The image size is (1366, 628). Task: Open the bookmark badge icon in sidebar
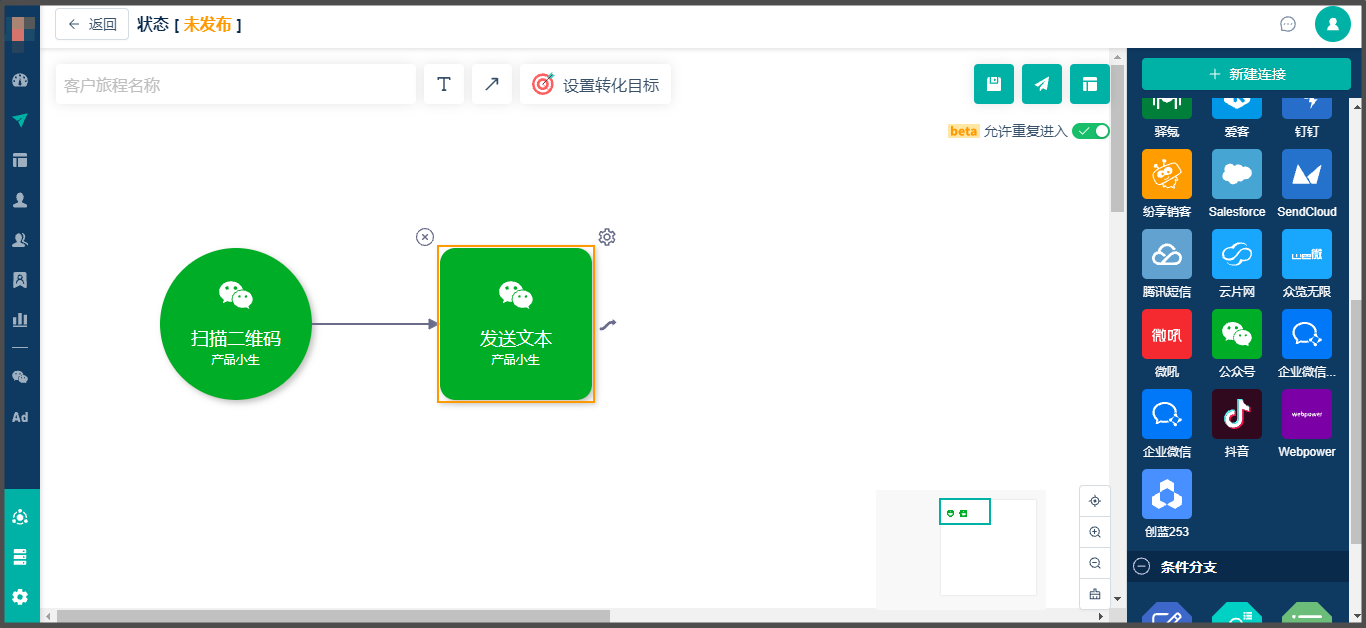coord(20,280)
